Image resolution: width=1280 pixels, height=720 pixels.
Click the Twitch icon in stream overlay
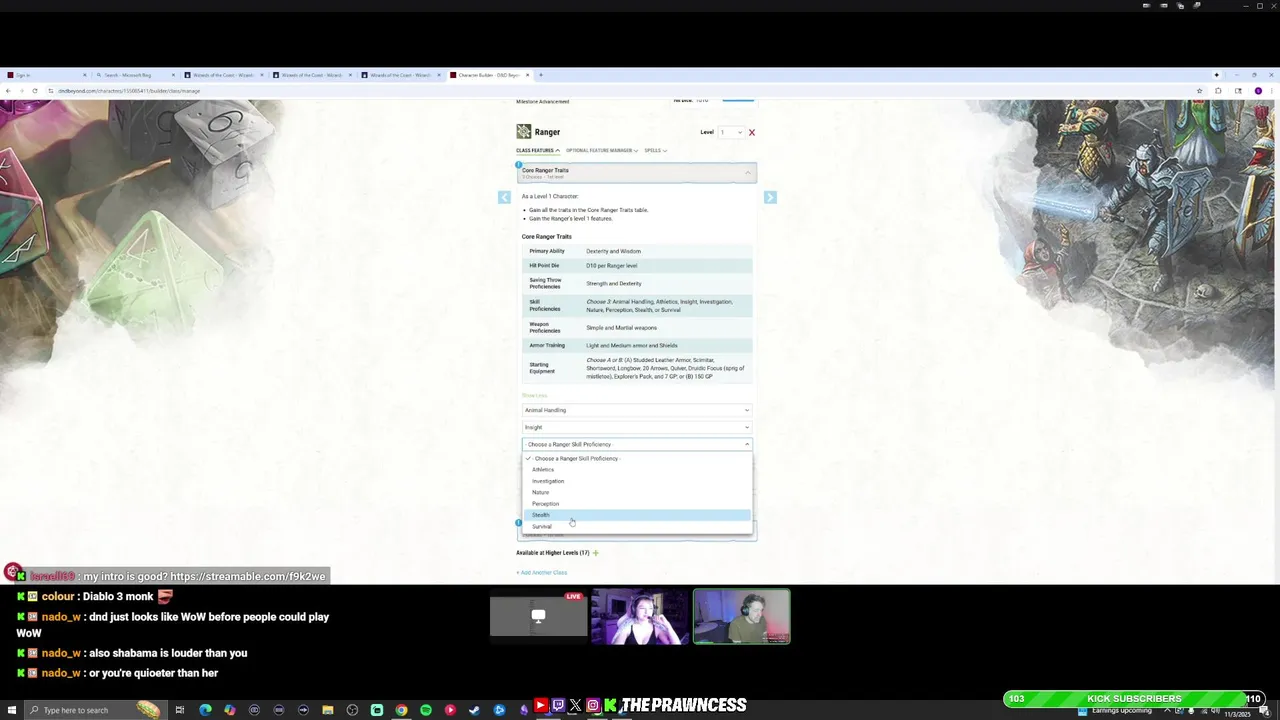pyautogui.click(x=558, y=706)
